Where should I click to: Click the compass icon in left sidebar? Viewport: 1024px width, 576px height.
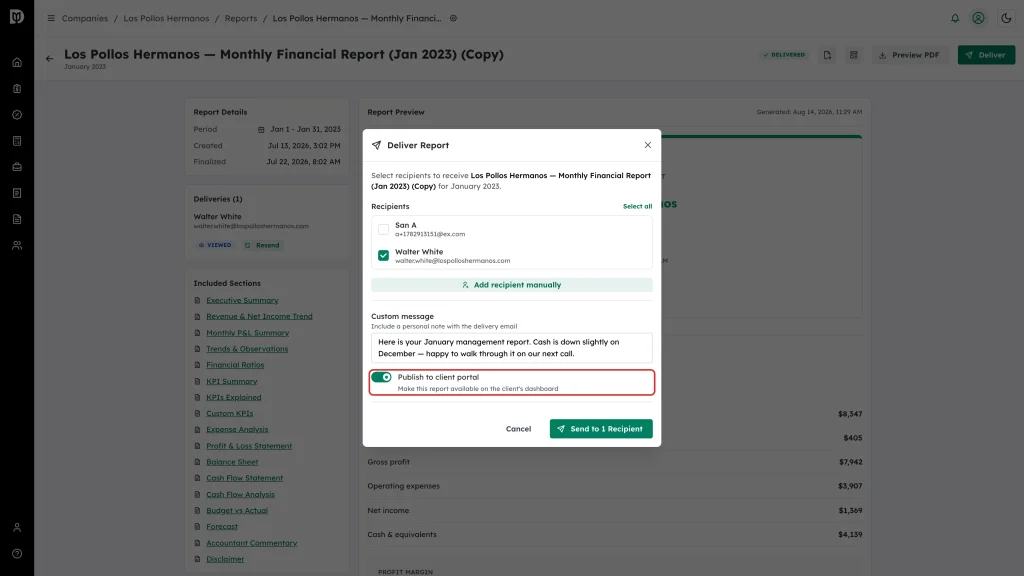coord(17,115)
